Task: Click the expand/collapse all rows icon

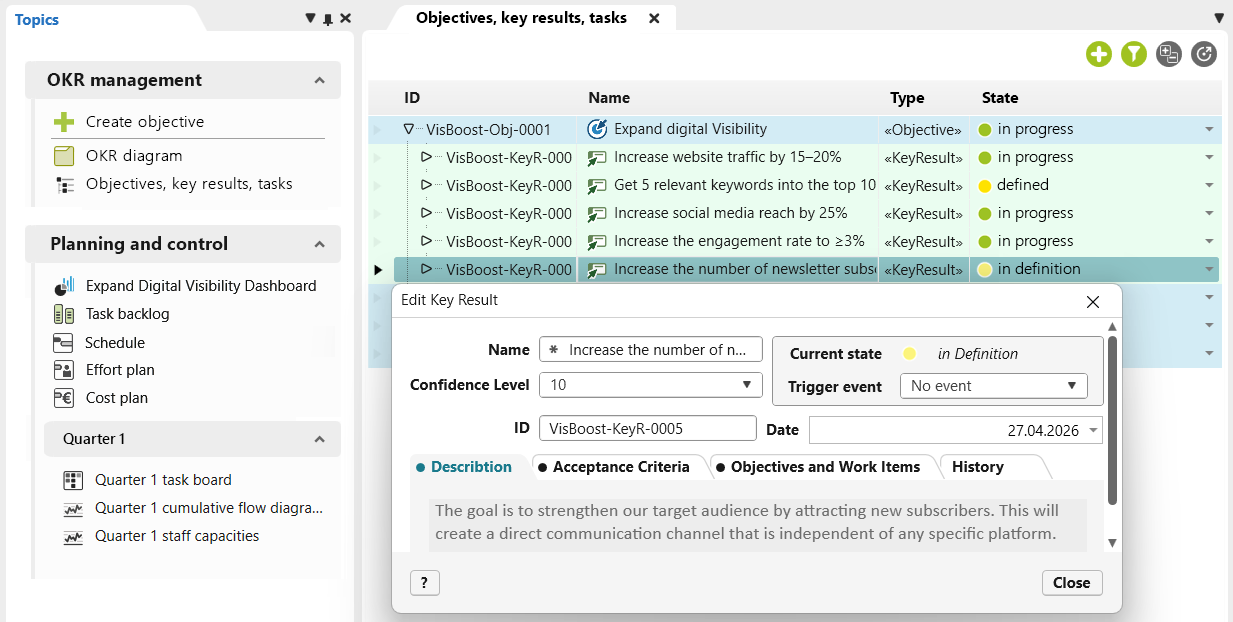Action: pos(1168,54)
